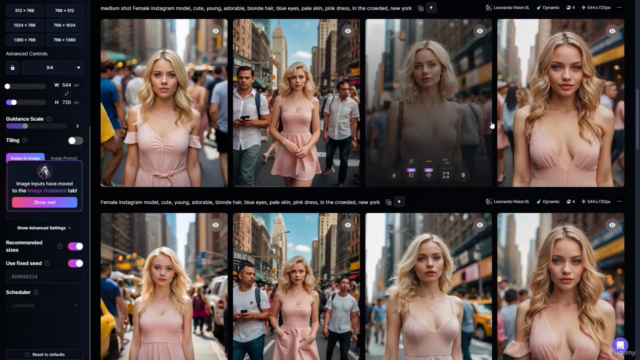640x360 pixels.
Task: Open fourth image of medium-shot generation
Action: (x=560, y=103)
